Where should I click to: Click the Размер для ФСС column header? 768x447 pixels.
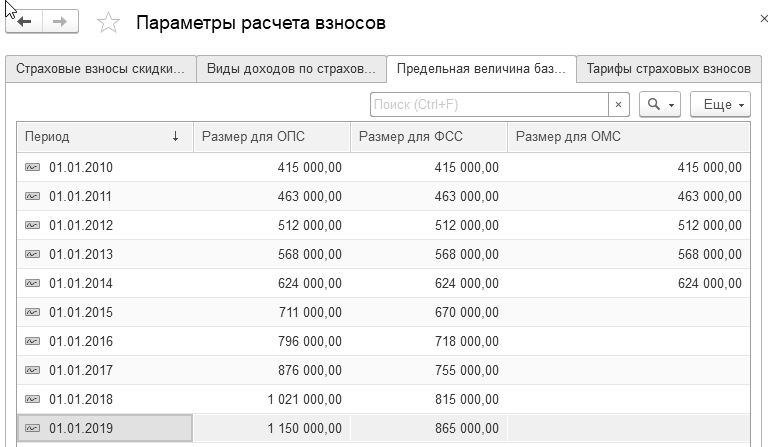tap(428, 137)
